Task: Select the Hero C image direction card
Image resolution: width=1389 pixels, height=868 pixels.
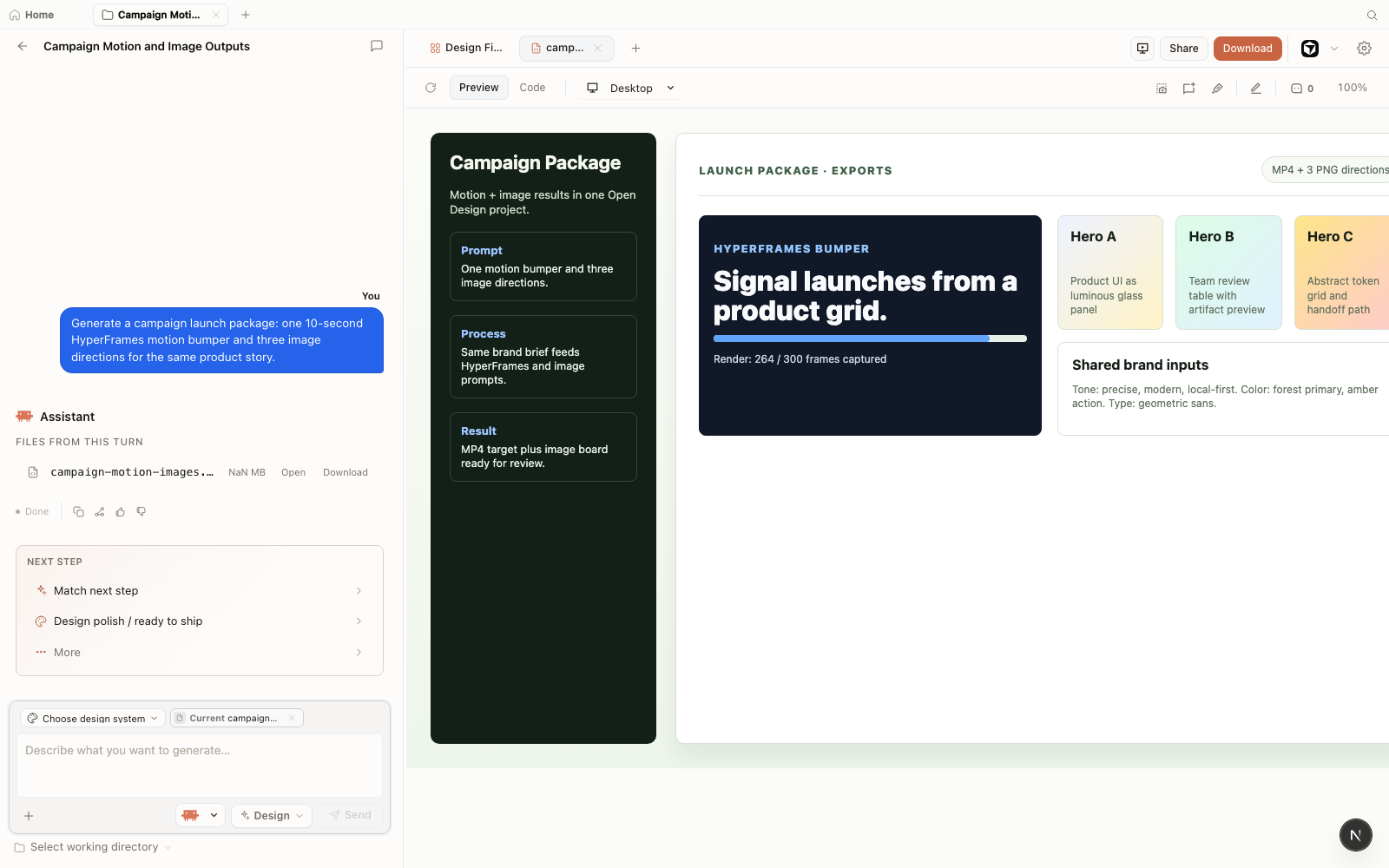Action: [1342, 273]
